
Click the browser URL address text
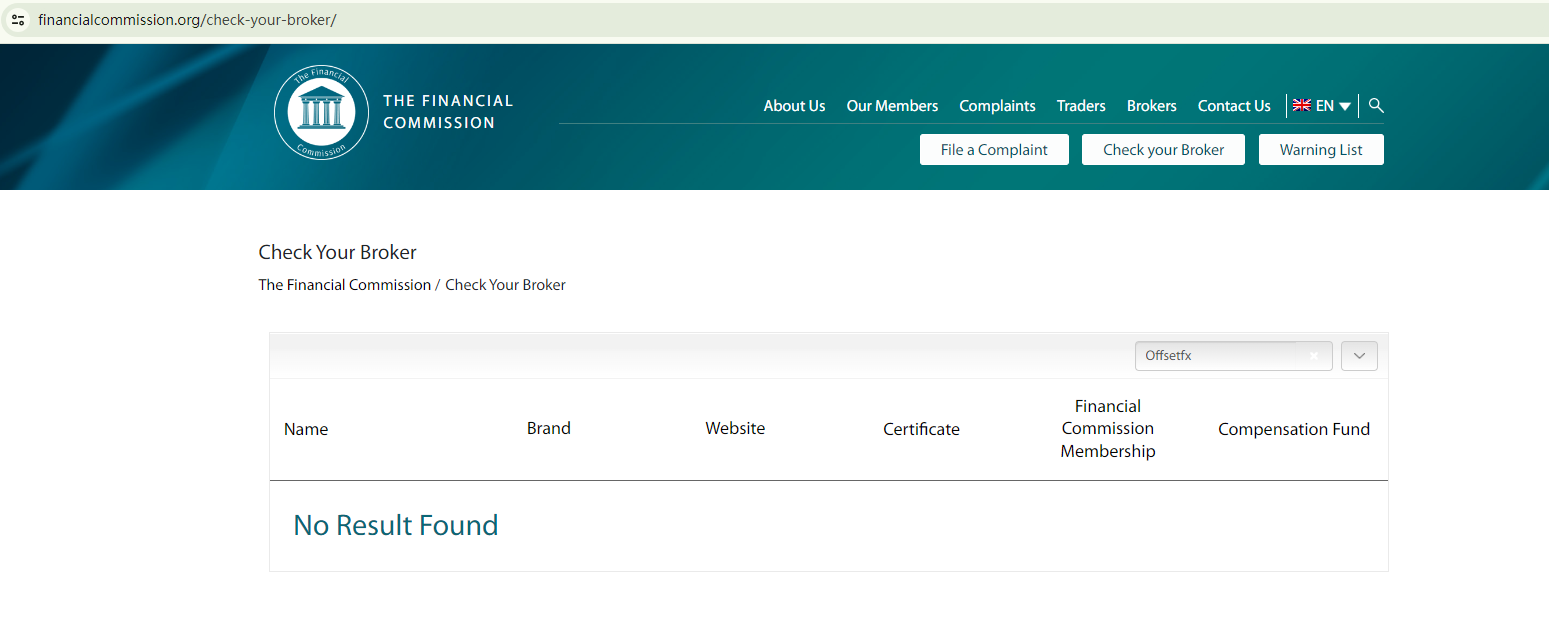pos(187,20)
